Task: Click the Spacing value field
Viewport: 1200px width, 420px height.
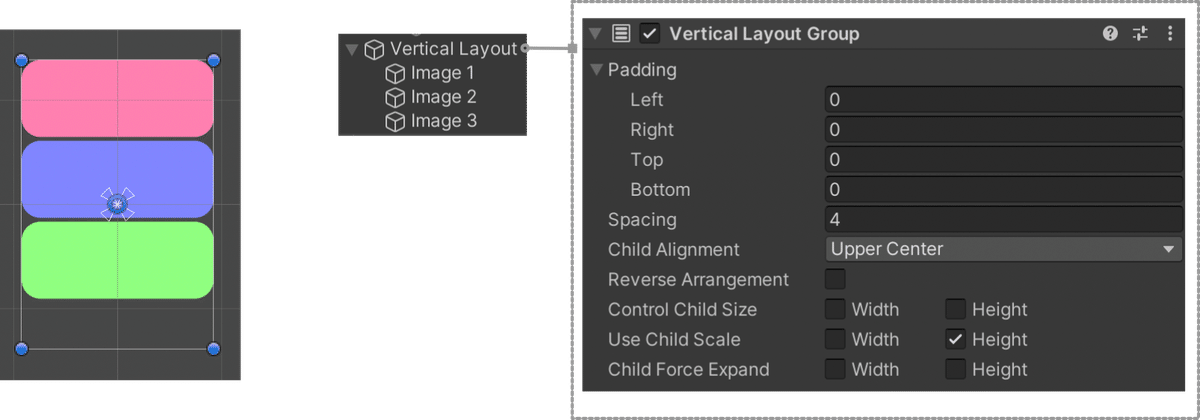Action: 1004,219
